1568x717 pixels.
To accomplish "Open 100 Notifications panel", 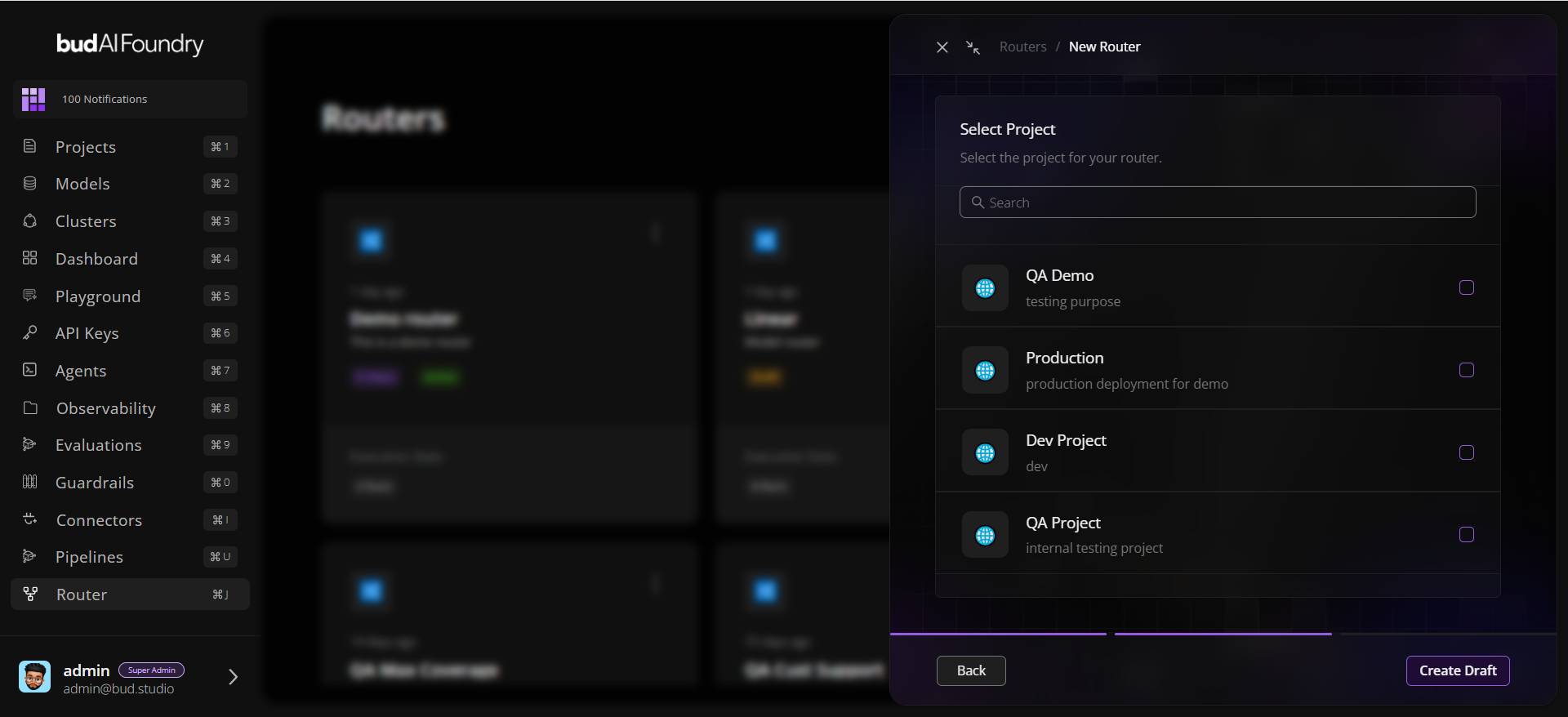I will (x=130, y=100).
